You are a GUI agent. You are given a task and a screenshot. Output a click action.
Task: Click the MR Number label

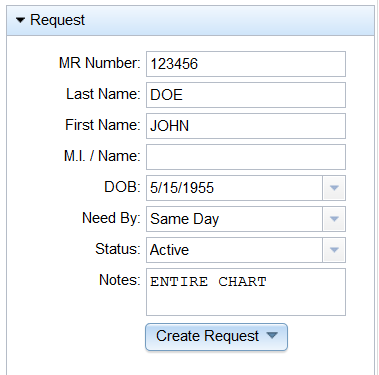100,63
